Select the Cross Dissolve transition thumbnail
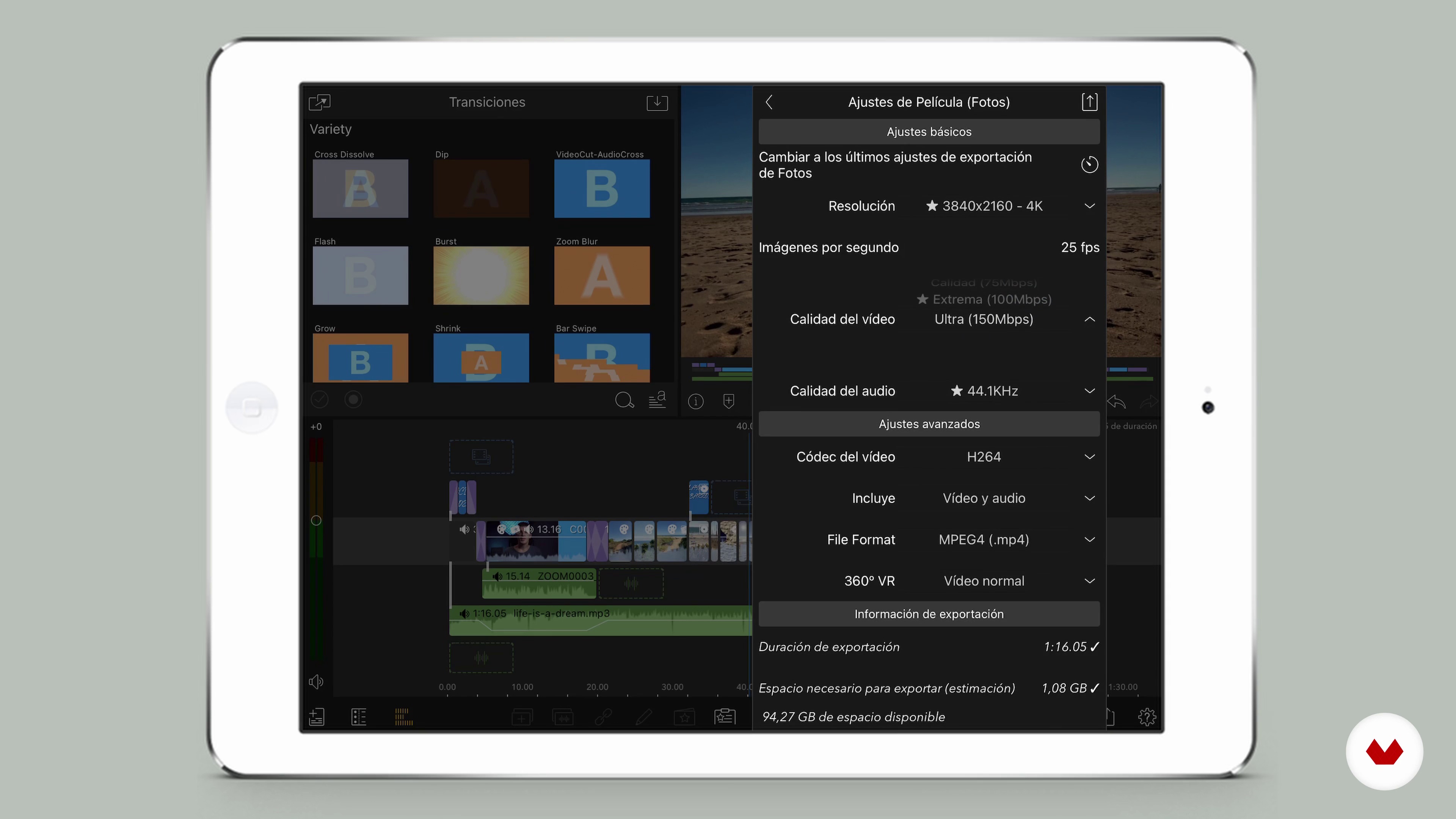The image size is (1456, 819). tap(360, 189)
